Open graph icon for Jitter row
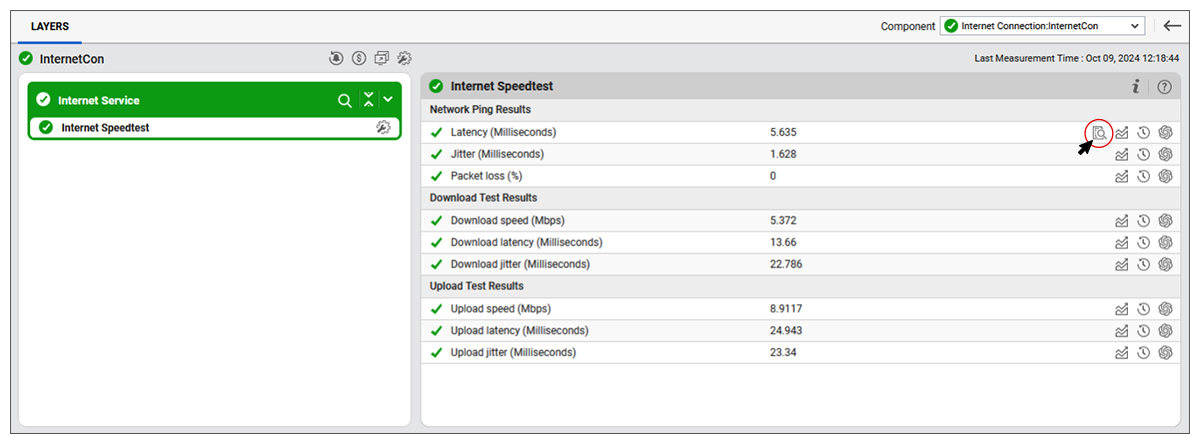This screenshot has height=444, width=1200. point(1122,154)
